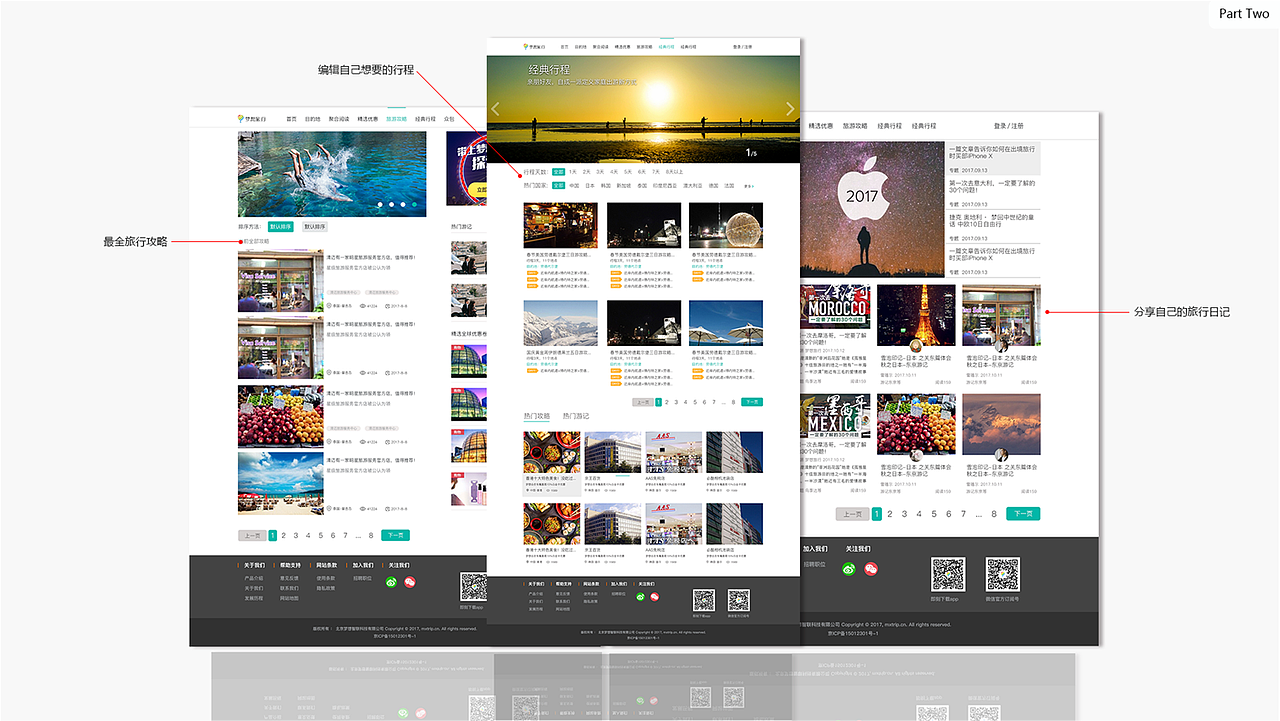Click the right page's first footer QR code
The height and width of the screenshot is (721, 1280).
click(949, 575)
